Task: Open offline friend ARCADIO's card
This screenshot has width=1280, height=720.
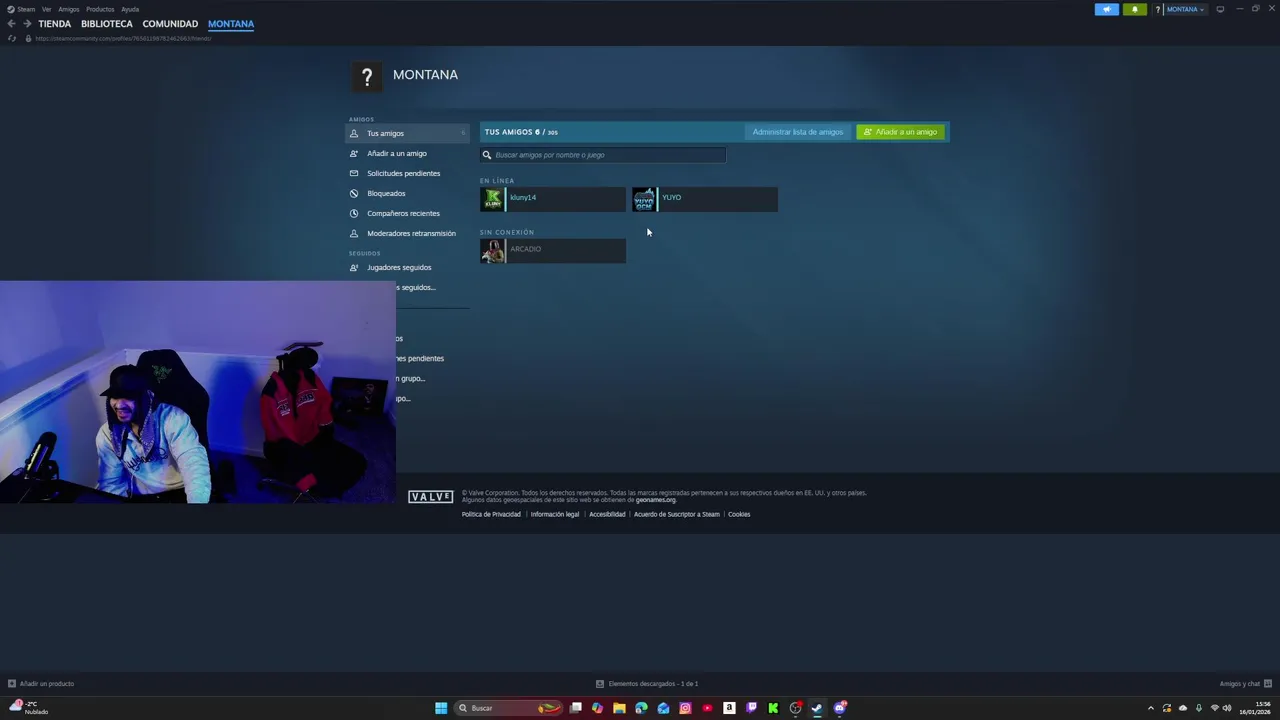Action: pos(553,251)
